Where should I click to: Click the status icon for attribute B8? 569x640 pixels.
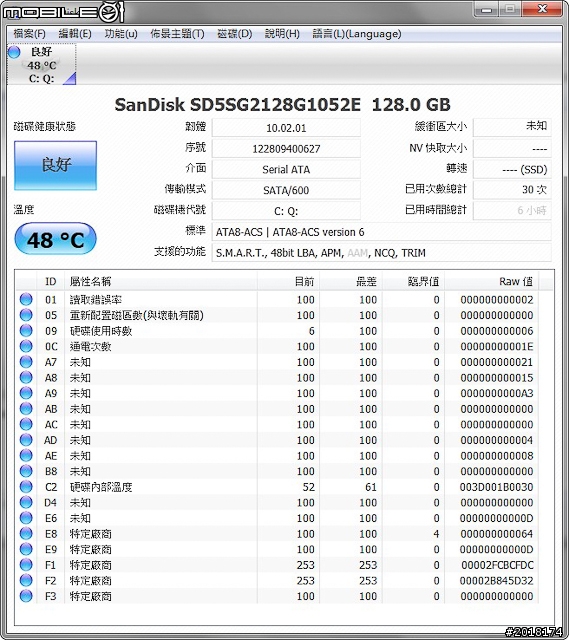(x=26, y=471)
